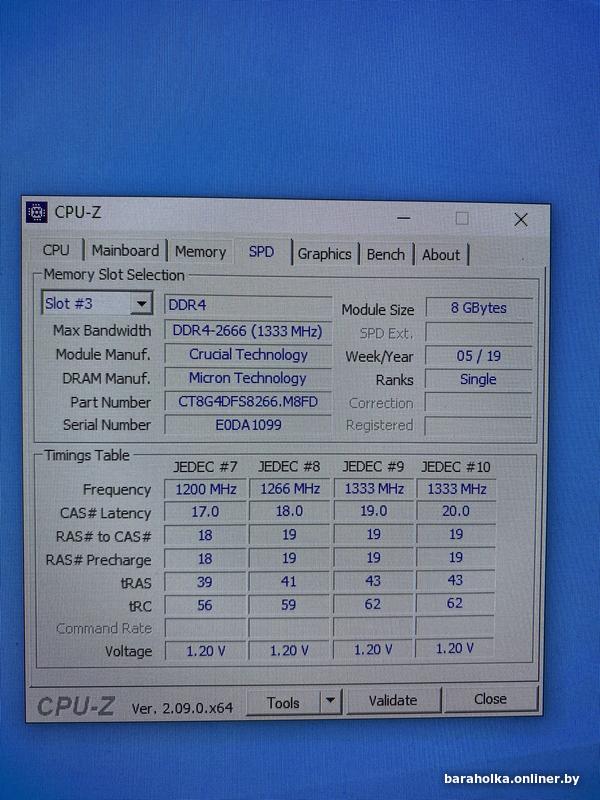The width and height of the screenshot is (600, 800).
Task: Click CAS# Latency 20.0 cell
Action: coord(456,511)
